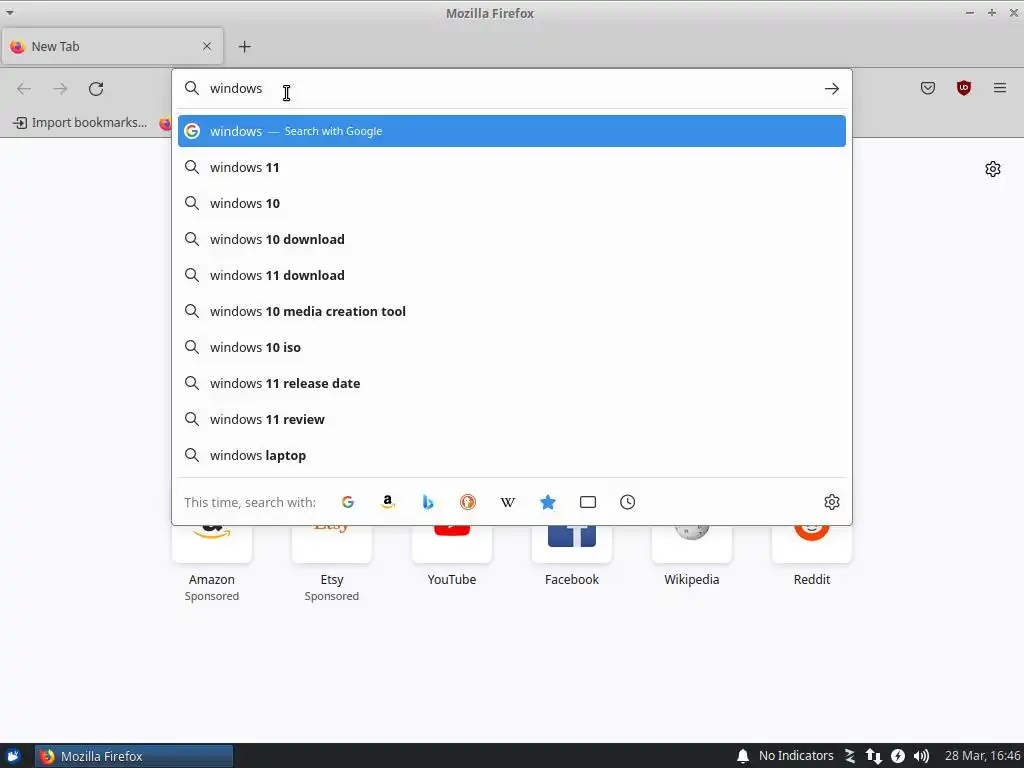Image resolution: width=1024 pixels, height=768 pixels.
Task: Choose 'windows 11 release date' suggestion
Action: click(511, 383)
